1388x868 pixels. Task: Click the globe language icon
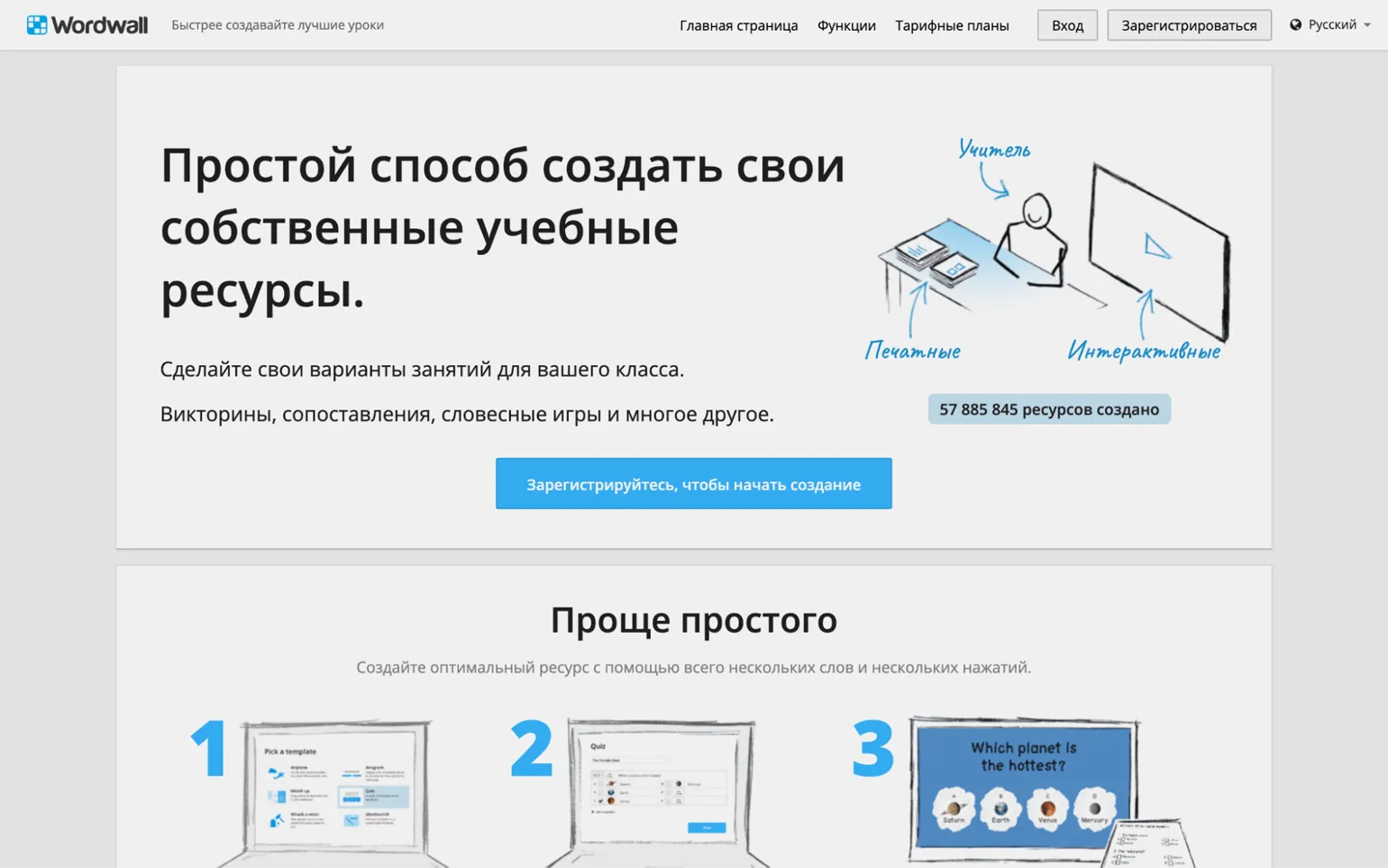(1295, 25)
